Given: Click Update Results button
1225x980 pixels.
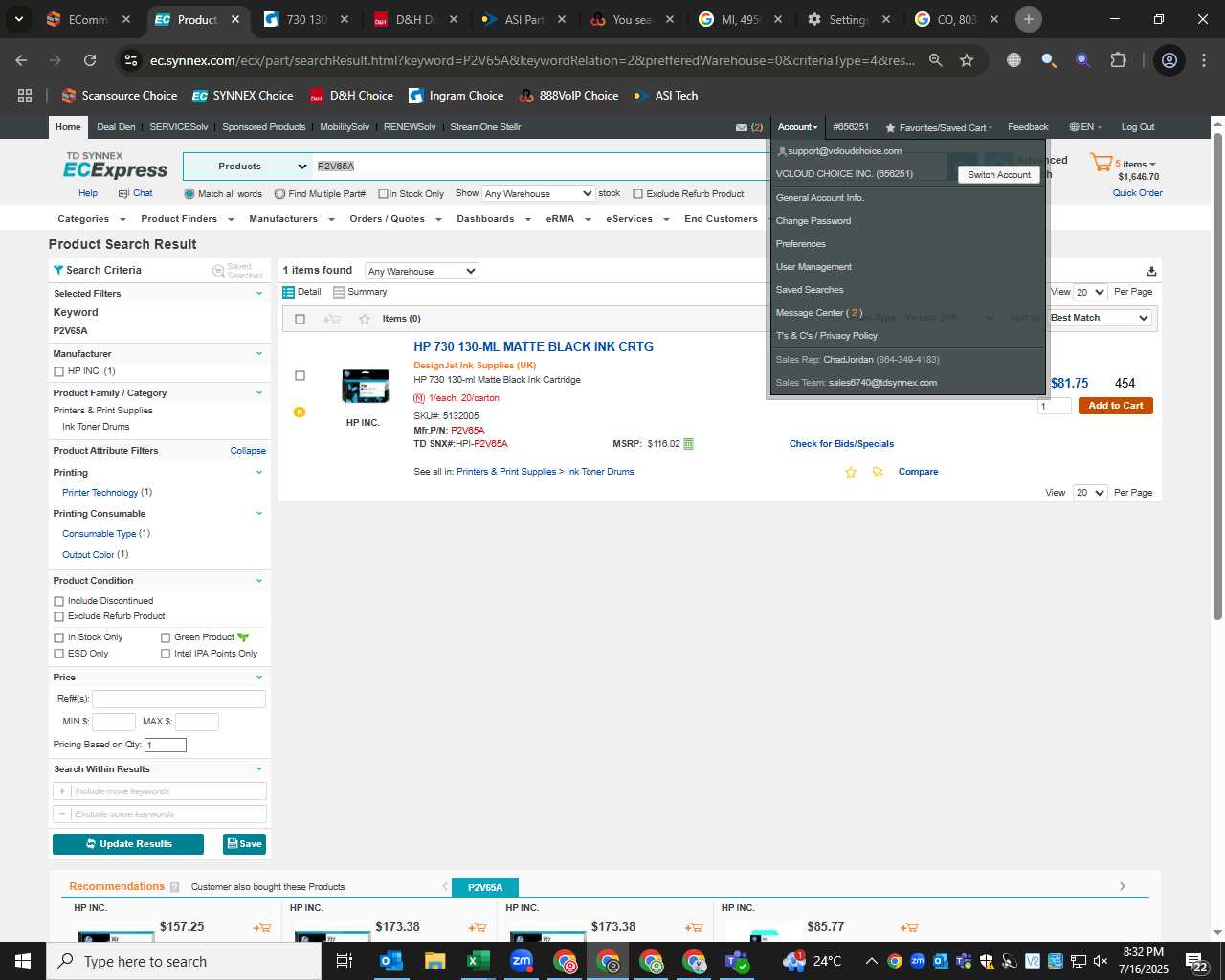Looking at the screenshot, I should pyautogui.click(x=128, y=844).
